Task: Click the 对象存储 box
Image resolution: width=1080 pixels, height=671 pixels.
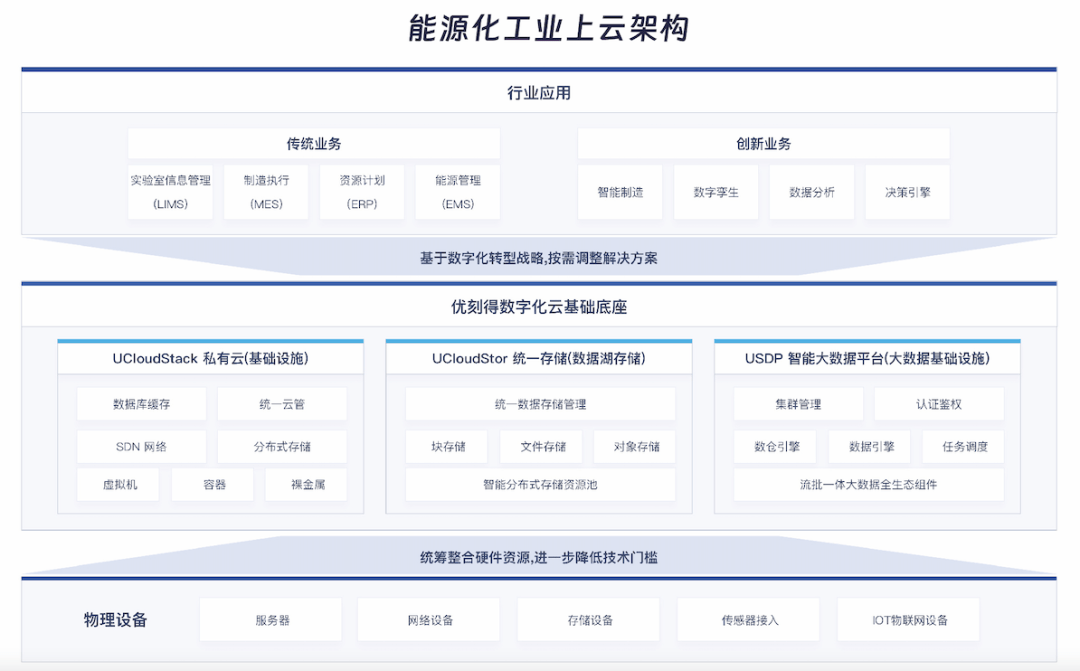Action: [x=636, y=446]
